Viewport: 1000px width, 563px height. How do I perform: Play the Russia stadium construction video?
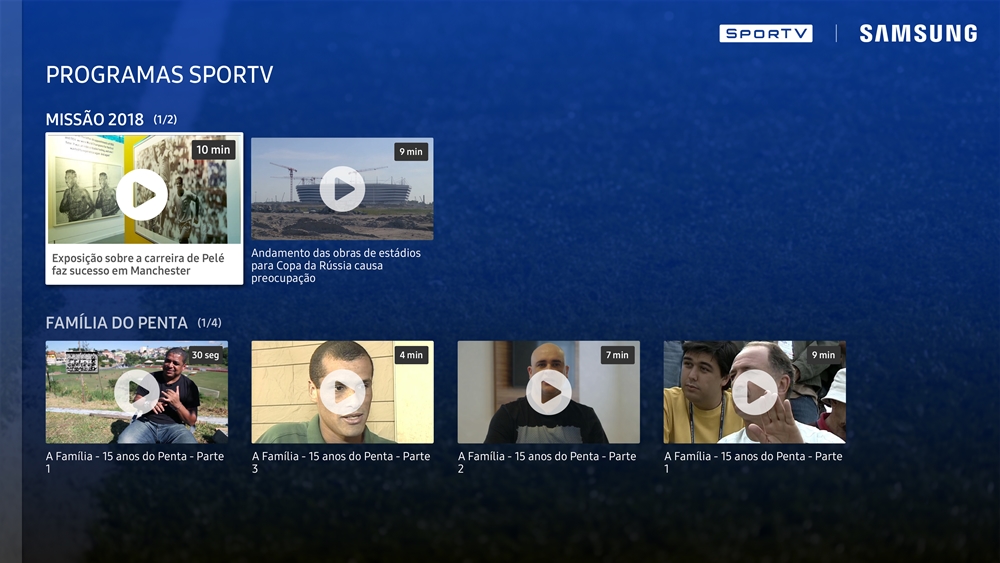click(342, 189)
